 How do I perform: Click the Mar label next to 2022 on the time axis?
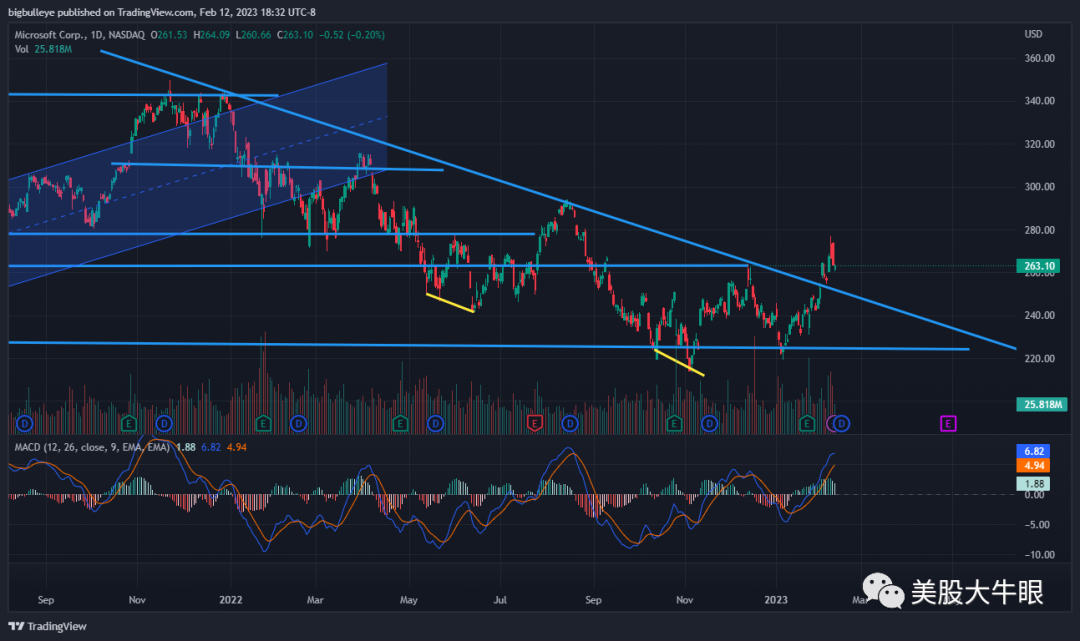pos(315,600)
